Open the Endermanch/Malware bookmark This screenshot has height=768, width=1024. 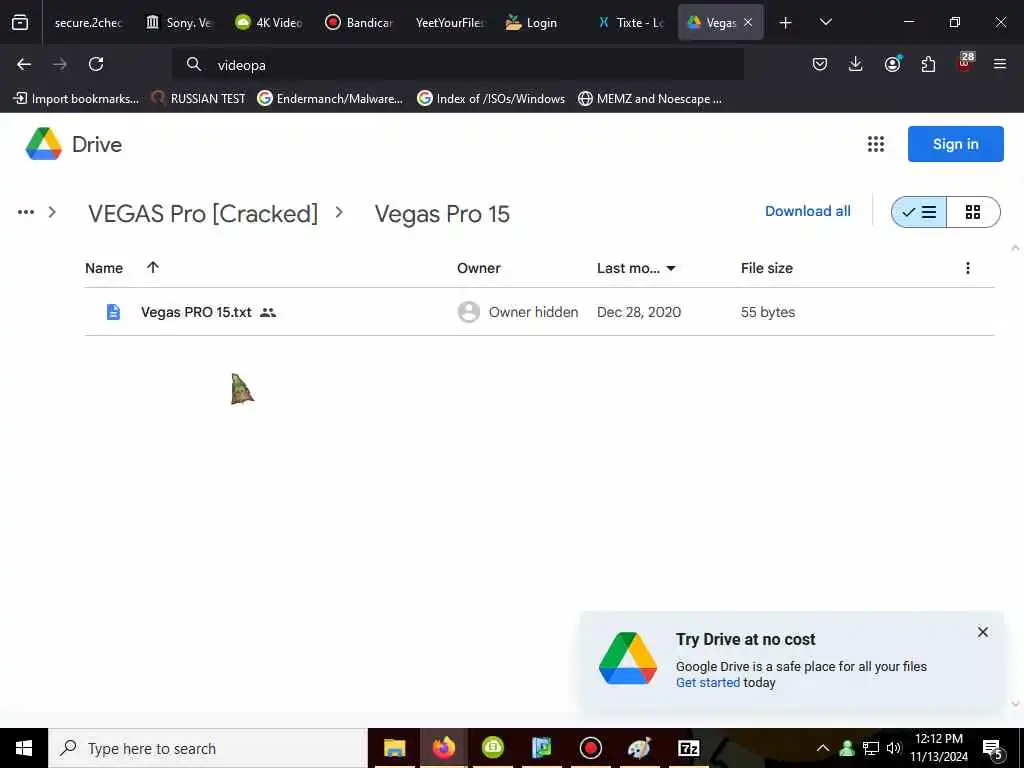click(x=330, y=99)
